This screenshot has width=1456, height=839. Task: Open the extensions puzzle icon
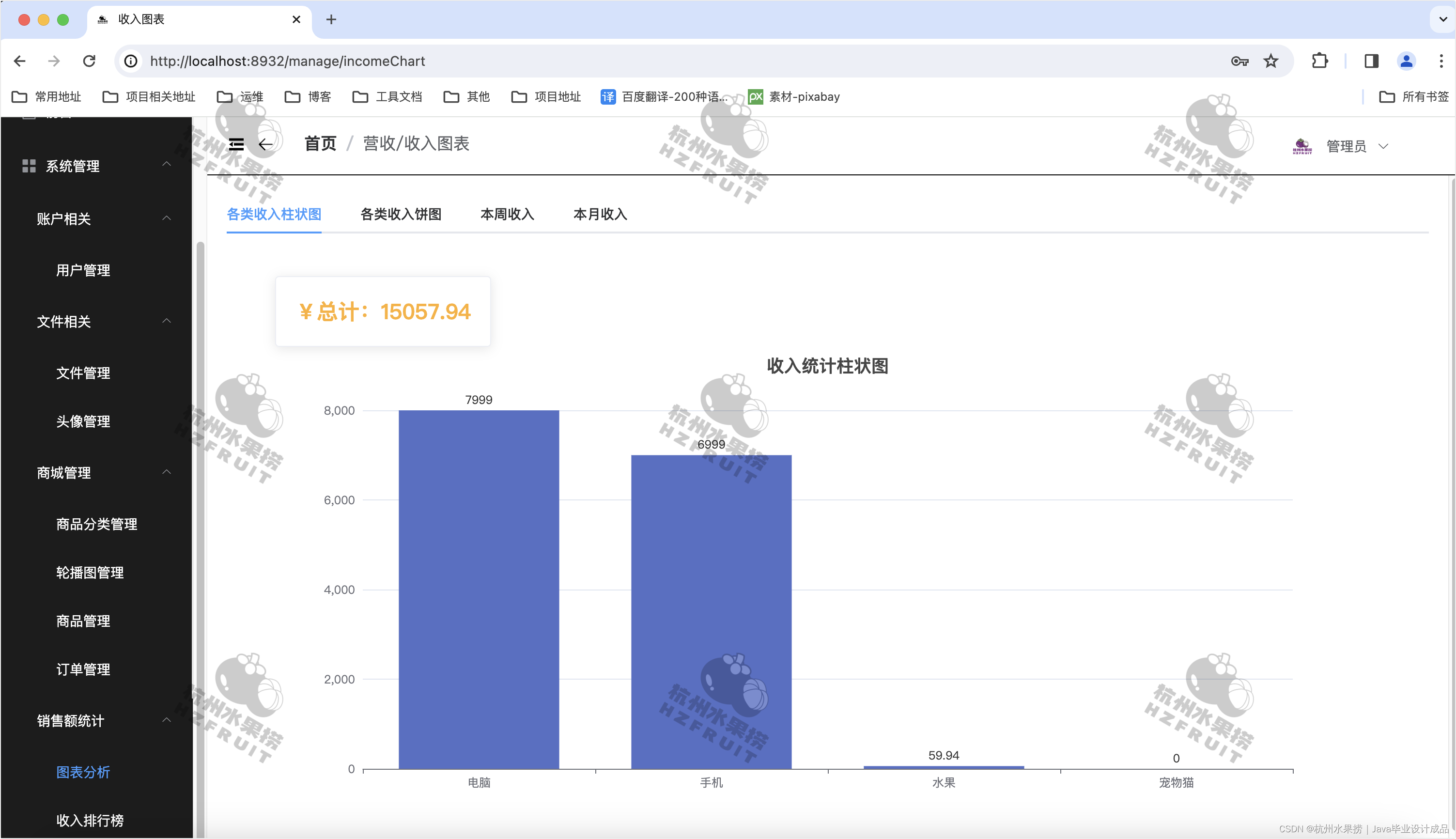[1319, 61]
